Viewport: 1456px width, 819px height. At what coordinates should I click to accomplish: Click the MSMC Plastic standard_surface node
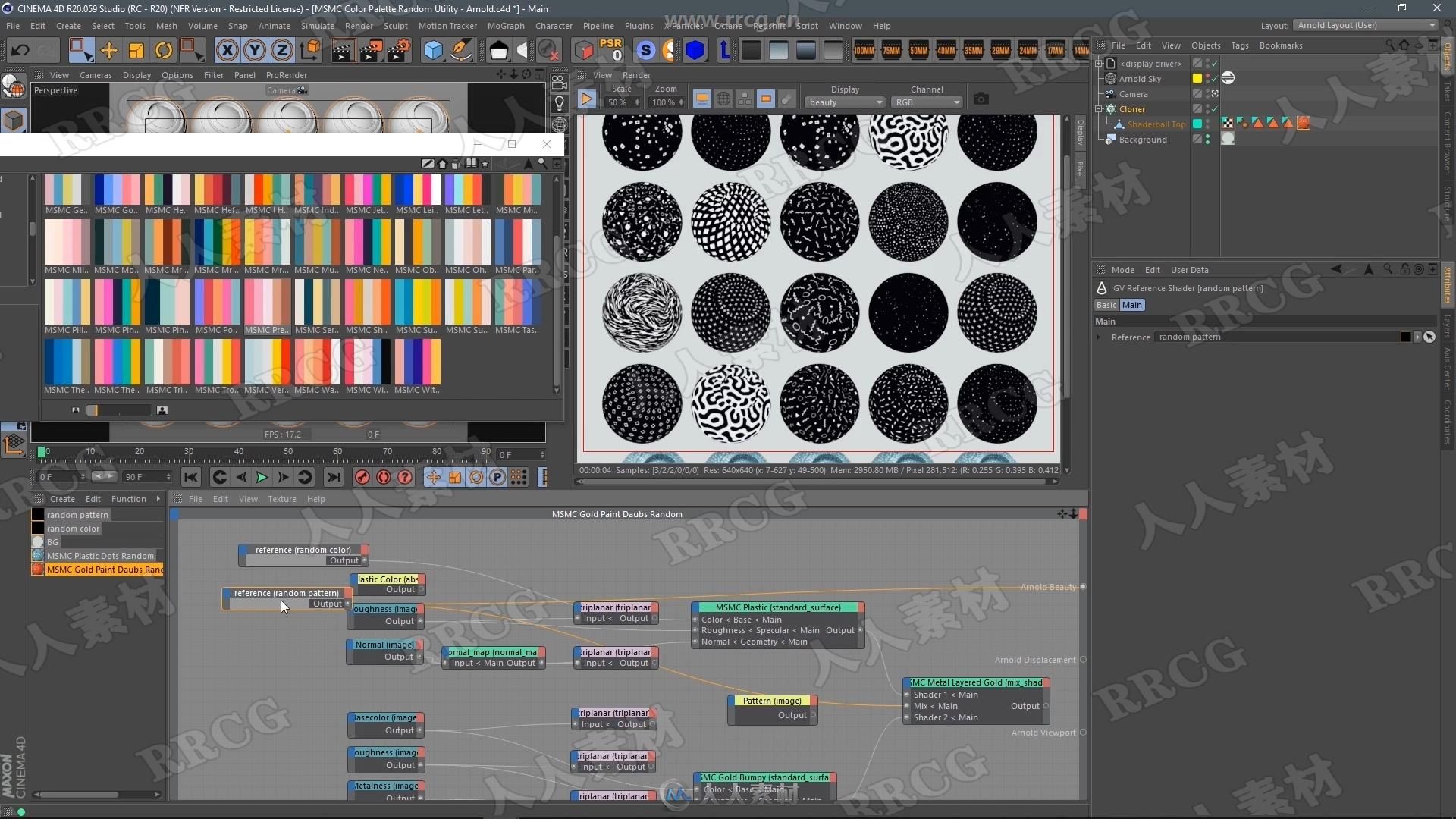click(x=778, y=625)
